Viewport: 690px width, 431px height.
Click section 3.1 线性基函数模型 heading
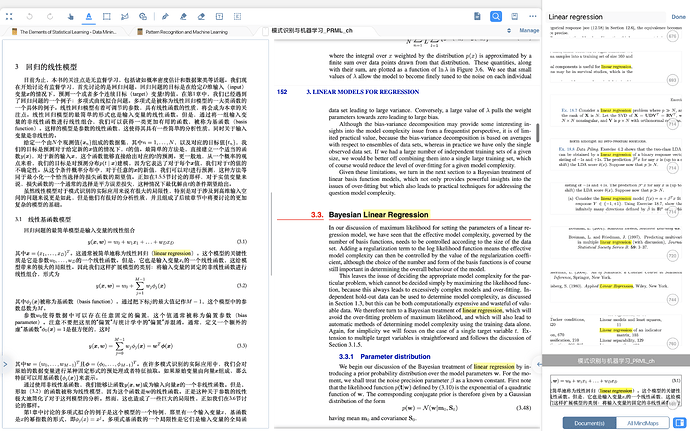43,219
